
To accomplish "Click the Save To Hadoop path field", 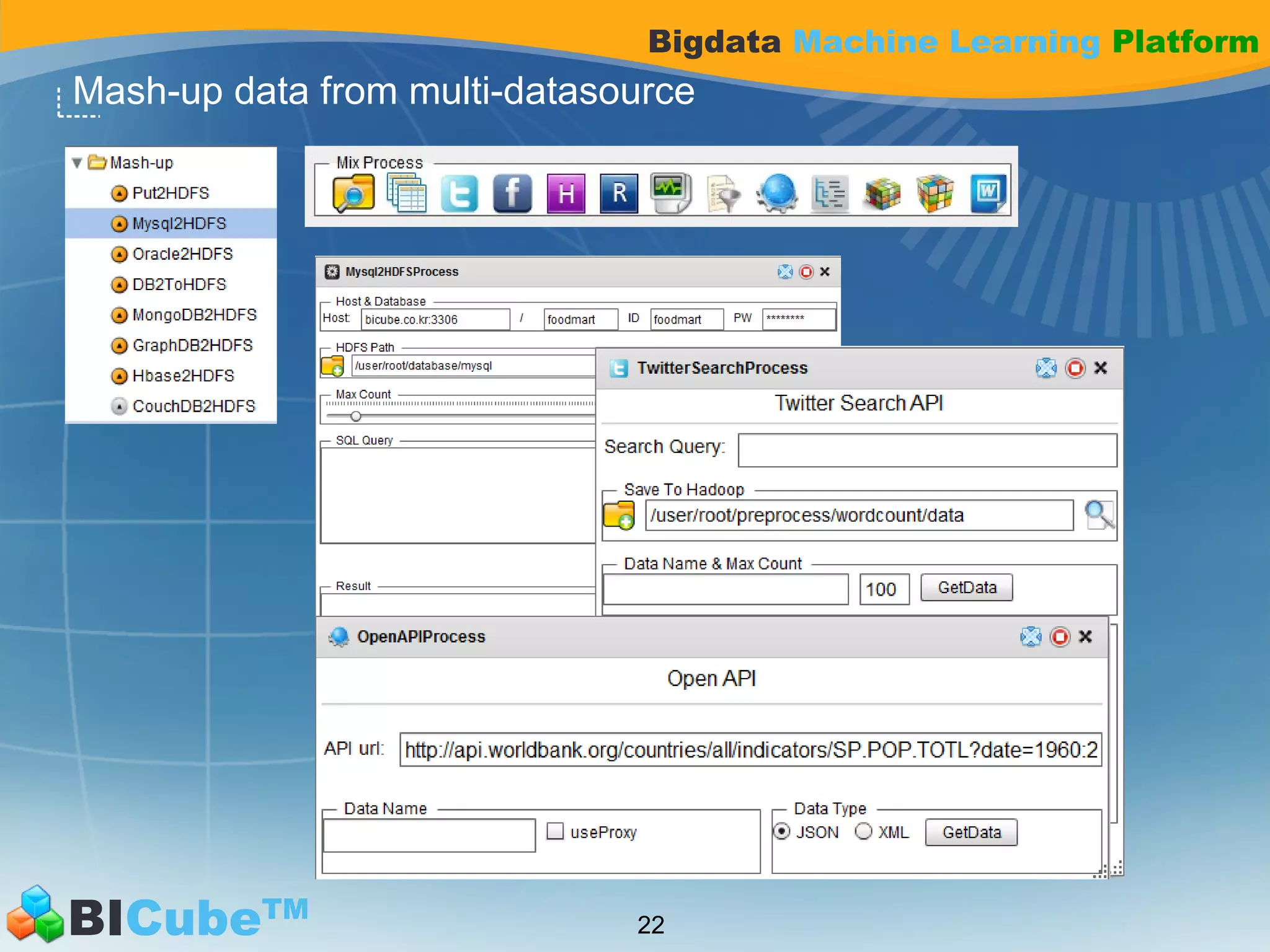I will 859,516.
